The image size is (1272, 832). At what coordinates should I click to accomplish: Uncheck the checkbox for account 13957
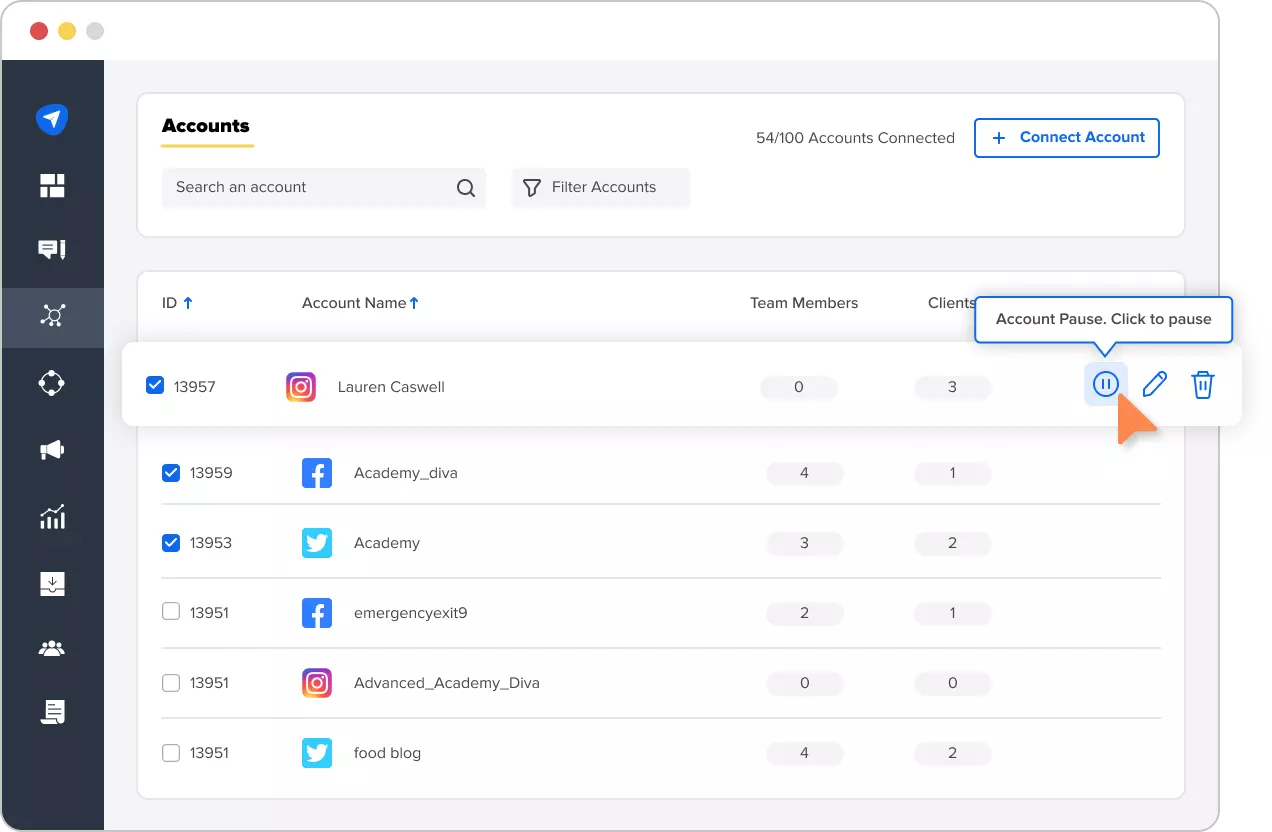pos(155,385)
